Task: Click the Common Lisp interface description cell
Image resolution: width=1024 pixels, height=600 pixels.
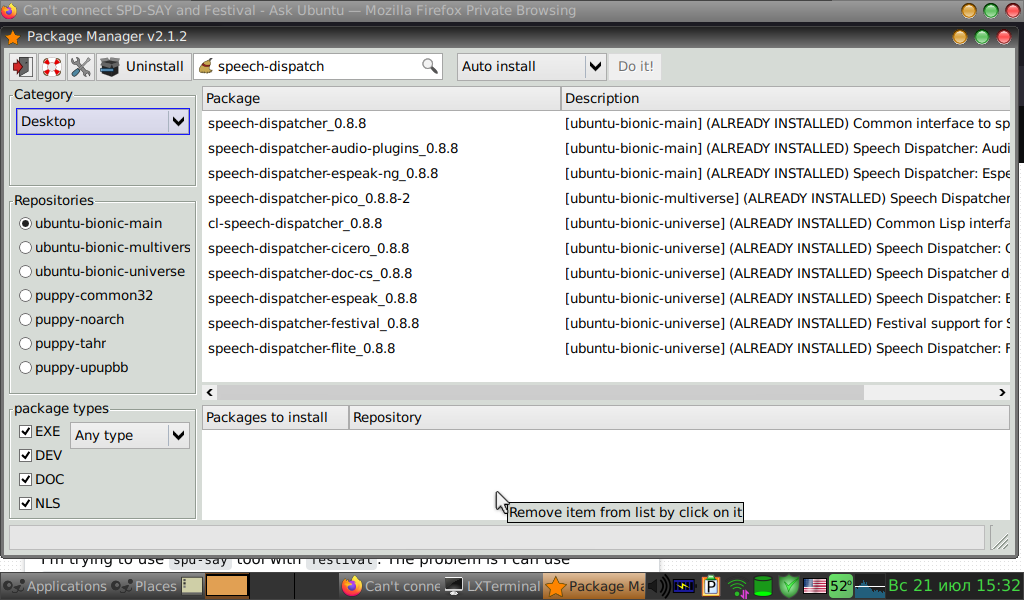Action: 787,223
